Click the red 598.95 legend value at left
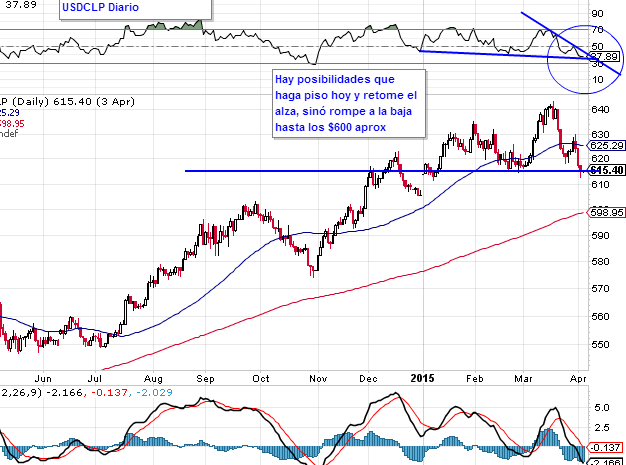Image resolution: width=626 pixels, height=465 pixels. 12,124
